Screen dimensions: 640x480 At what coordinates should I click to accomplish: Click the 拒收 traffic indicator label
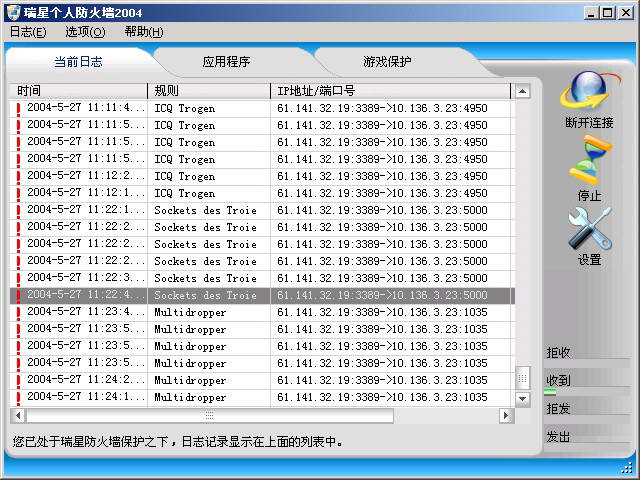tap(558, 352)
